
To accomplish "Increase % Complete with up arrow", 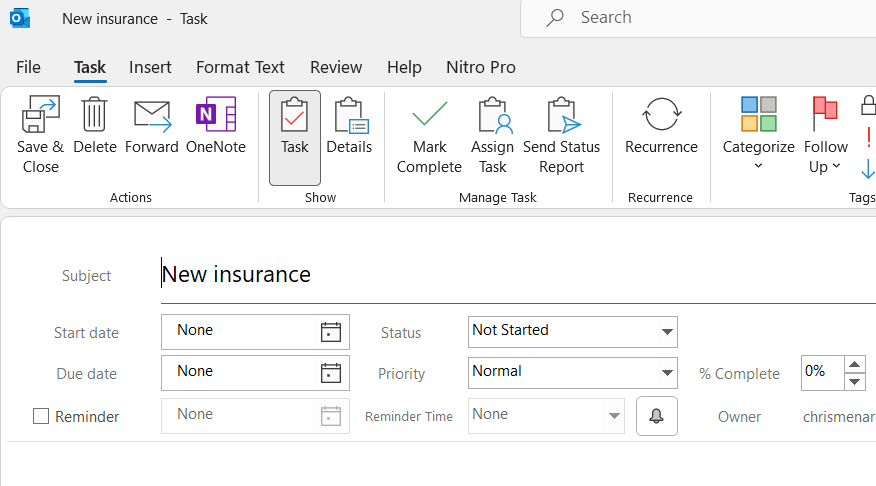I will (854, 365).
